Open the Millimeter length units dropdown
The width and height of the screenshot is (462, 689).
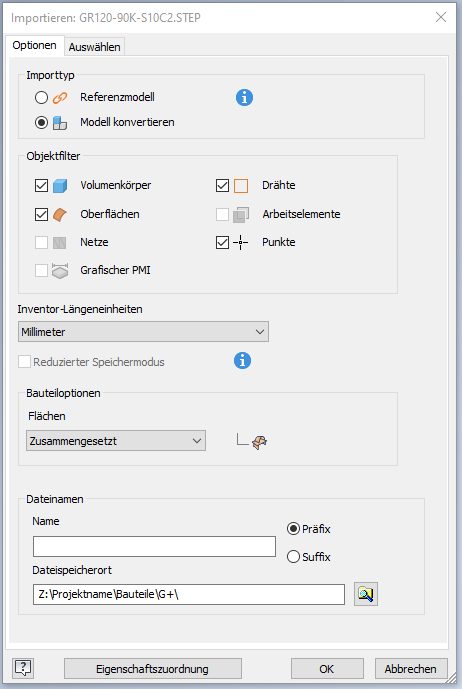pyautogui.click(x=143, y=332)
